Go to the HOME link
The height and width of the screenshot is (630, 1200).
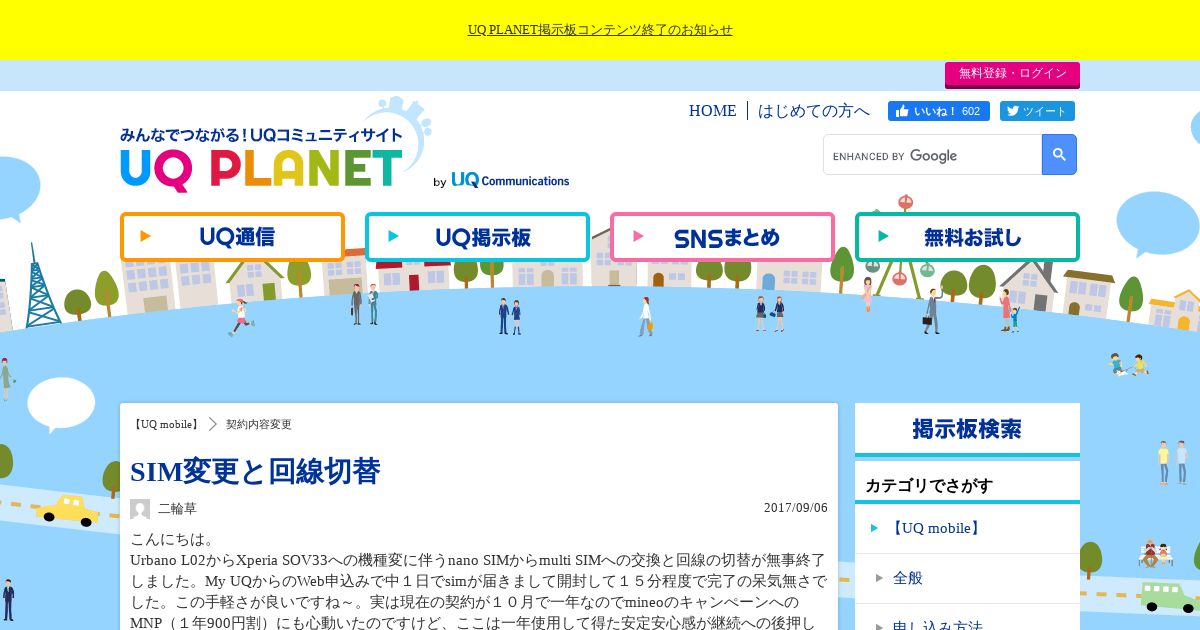[x=712, y=111]
